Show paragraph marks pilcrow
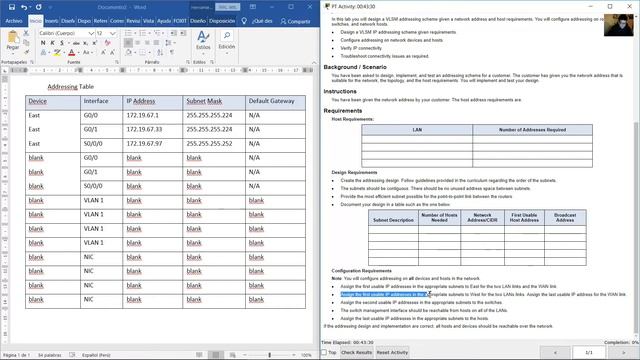Screen dimensions: 640x360 pos(172,53)
